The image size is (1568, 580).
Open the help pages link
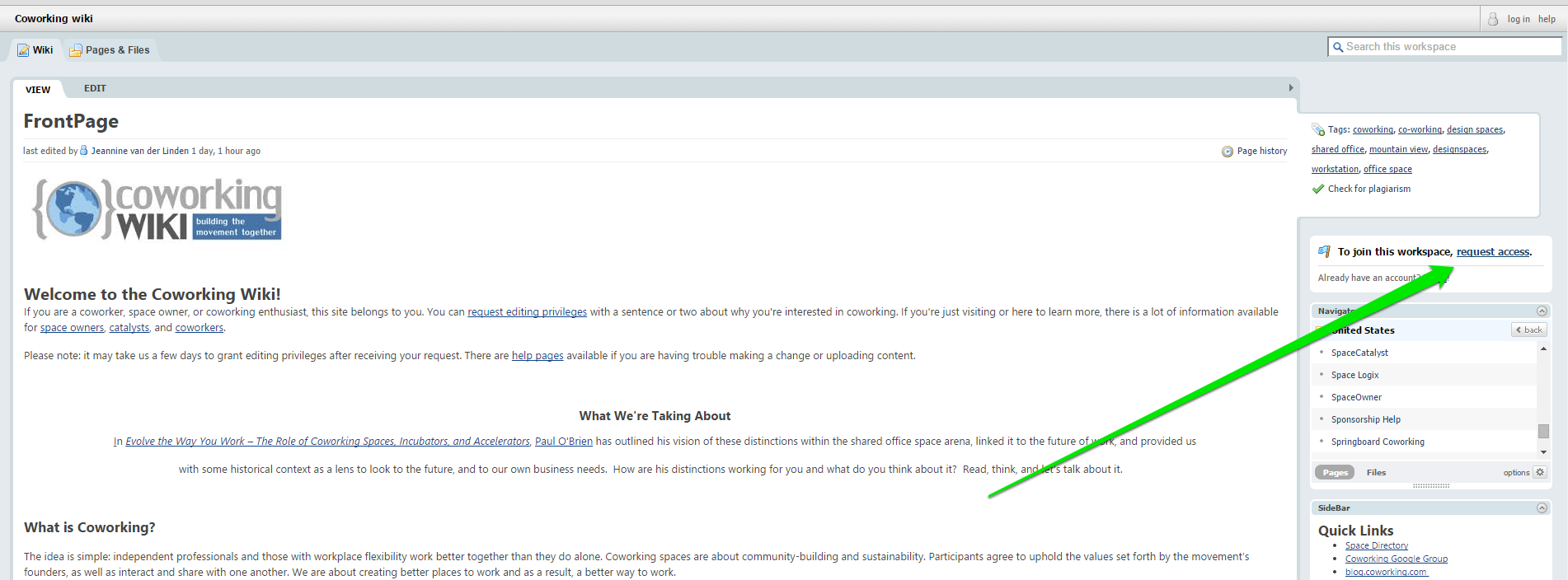(x=538, y=356)
